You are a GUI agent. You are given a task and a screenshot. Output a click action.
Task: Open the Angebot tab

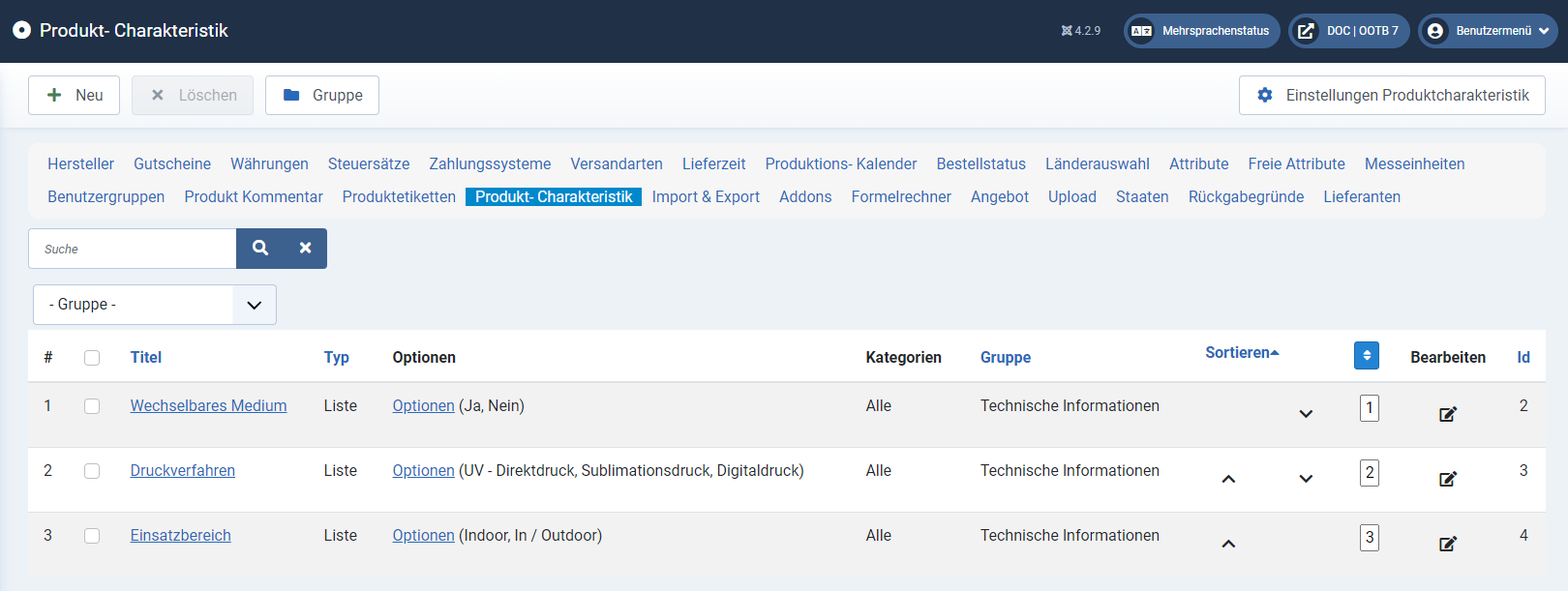(x=1000, y=197)
